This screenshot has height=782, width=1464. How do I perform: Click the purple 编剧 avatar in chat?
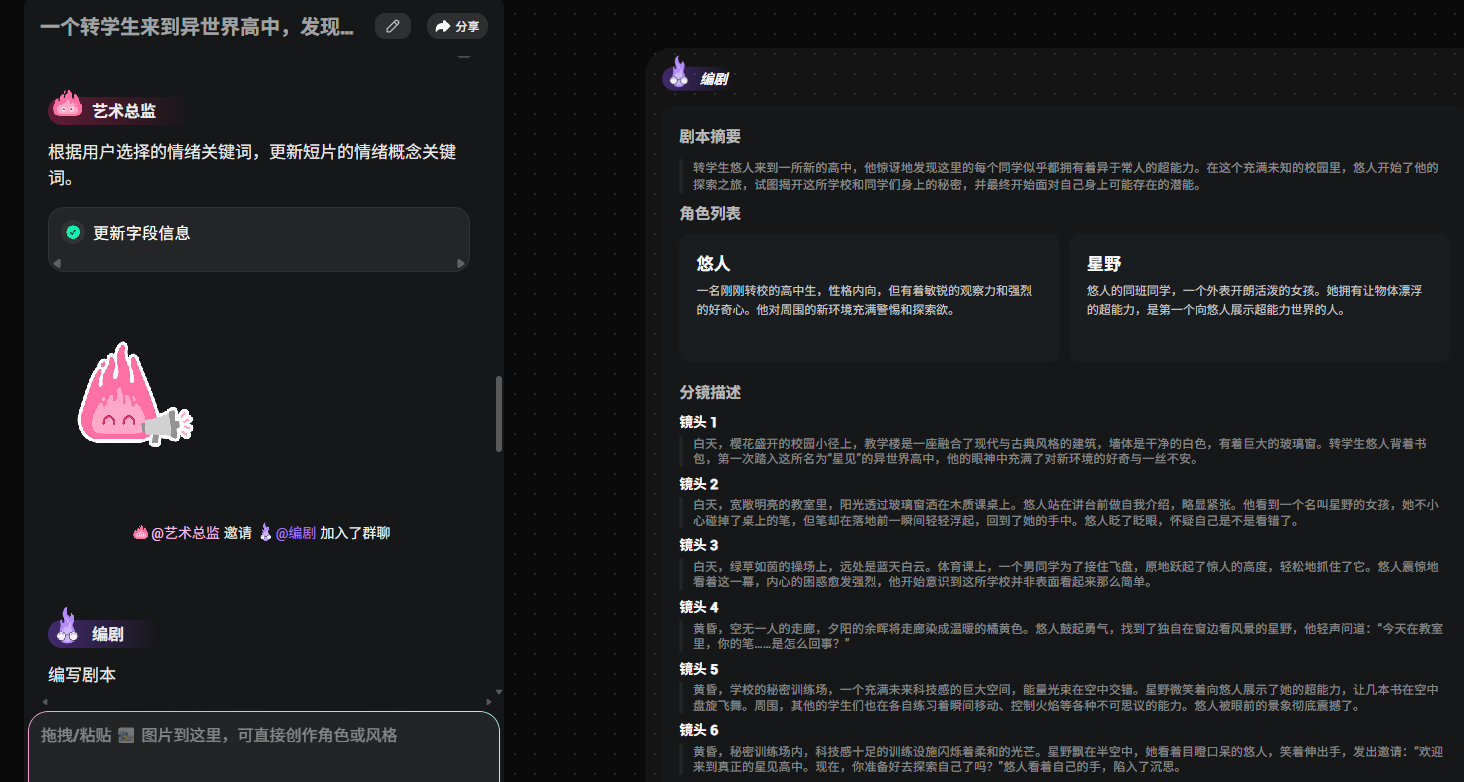pos(66,626)
